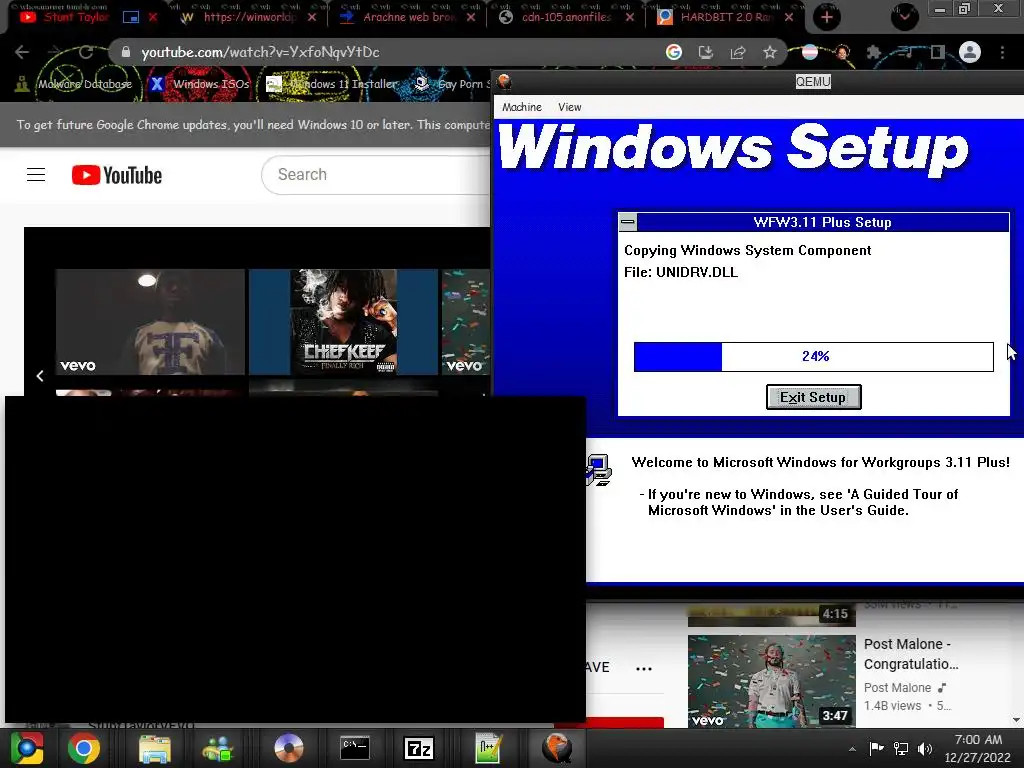Open the volume control in tray
1024x768 pixels.
coord(925,748)
